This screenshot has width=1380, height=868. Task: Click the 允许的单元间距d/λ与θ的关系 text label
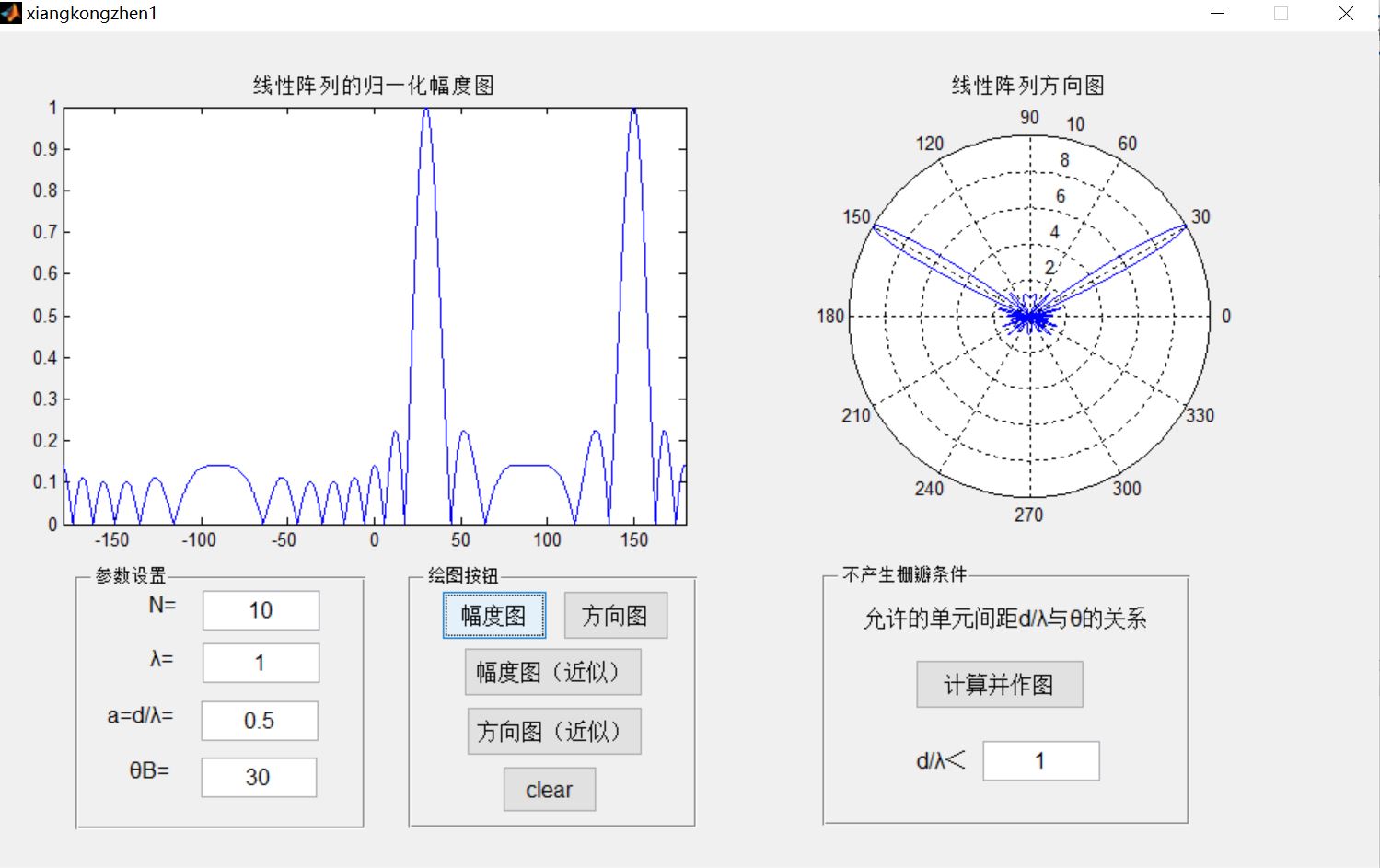(x=1005, y=619)
